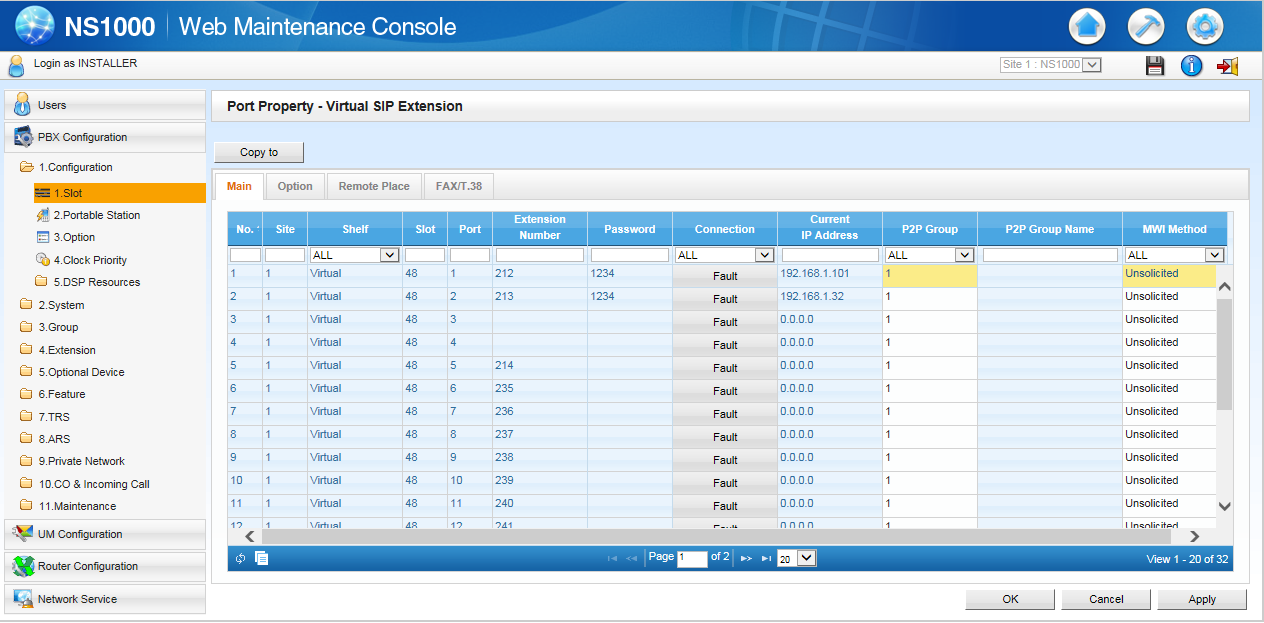Open the gear settings icon
Screen dimensions: 1264x623
(x=1204, y=27)
